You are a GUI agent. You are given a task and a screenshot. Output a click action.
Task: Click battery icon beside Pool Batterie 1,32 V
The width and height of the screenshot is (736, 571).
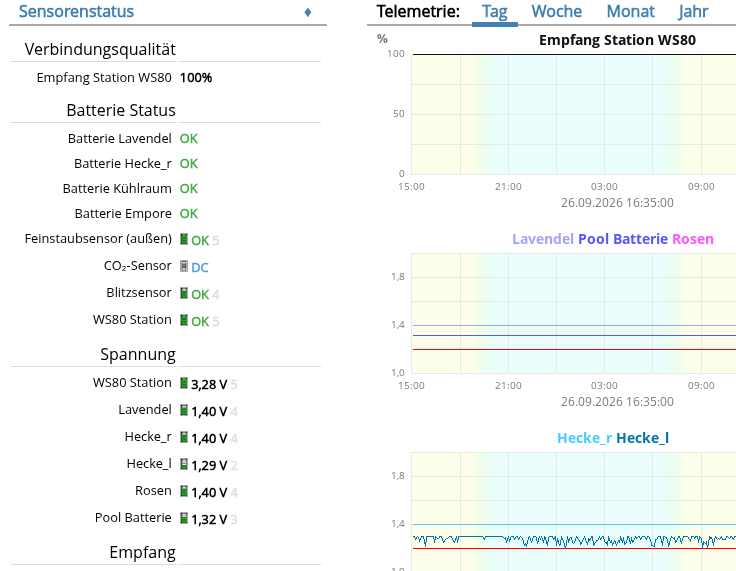pos(184,518)
